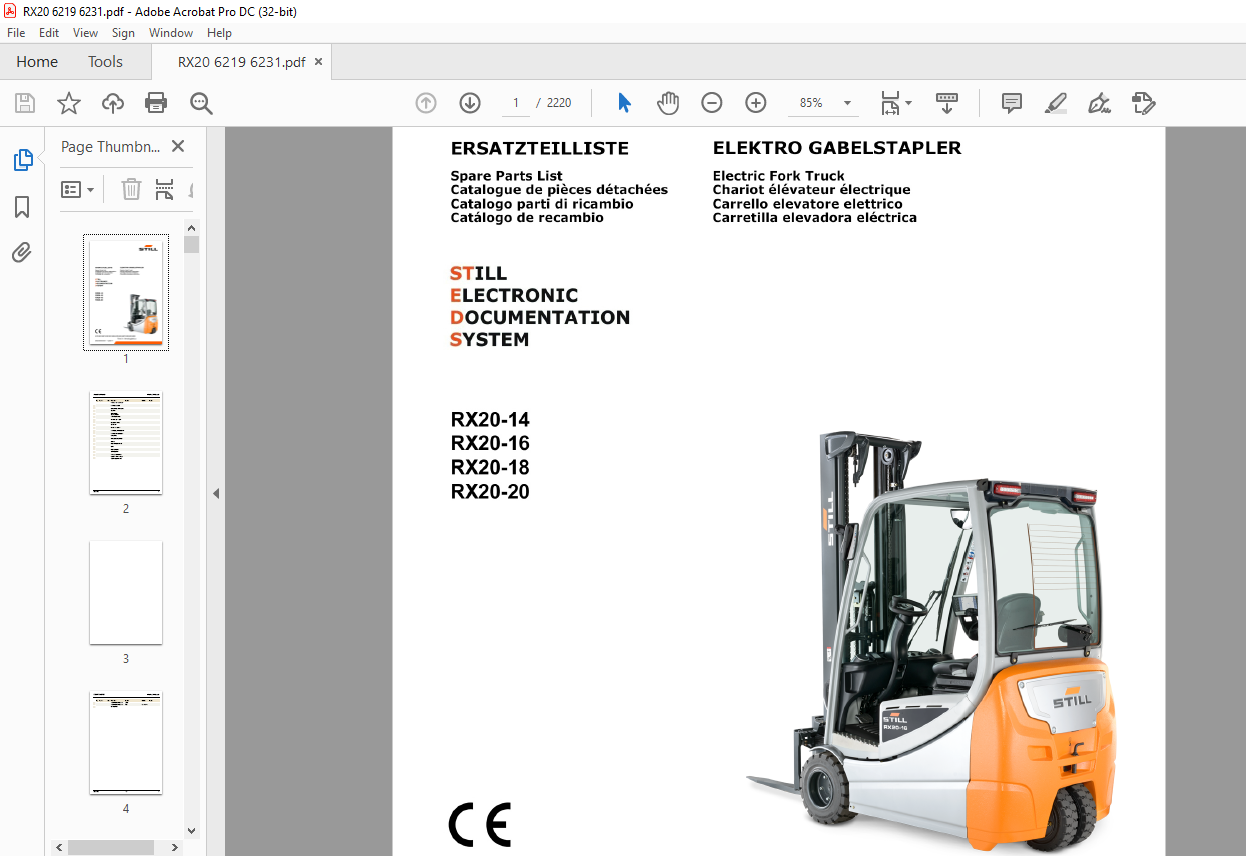
Task: Select the Highlight text pen tool
Action: [x=1055, y=103]
